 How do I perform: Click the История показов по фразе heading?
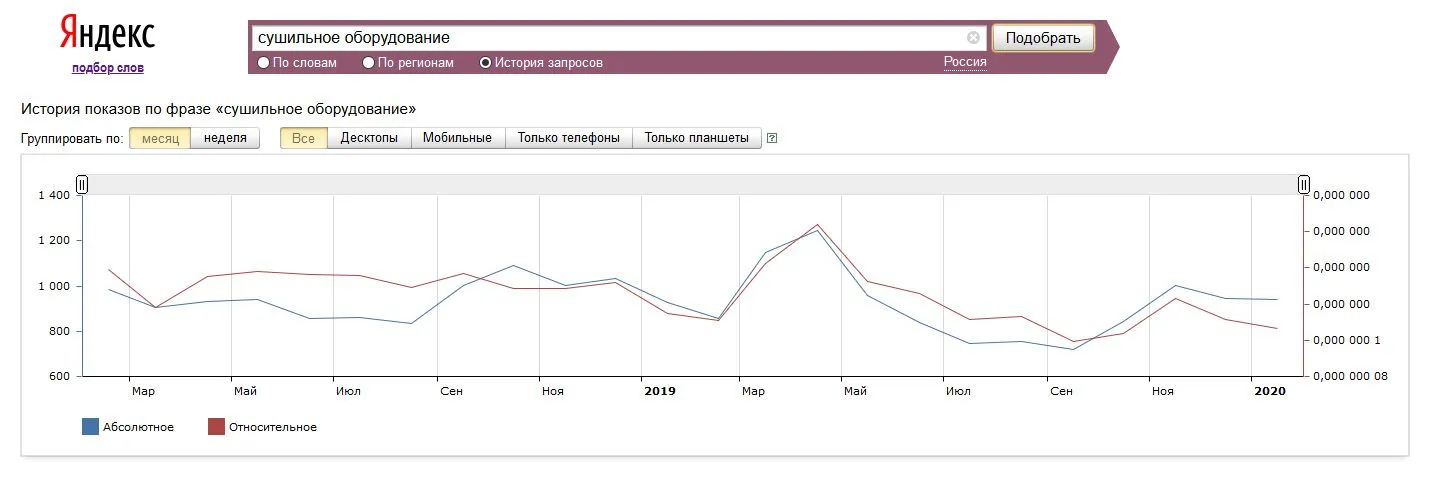point(218,108)
